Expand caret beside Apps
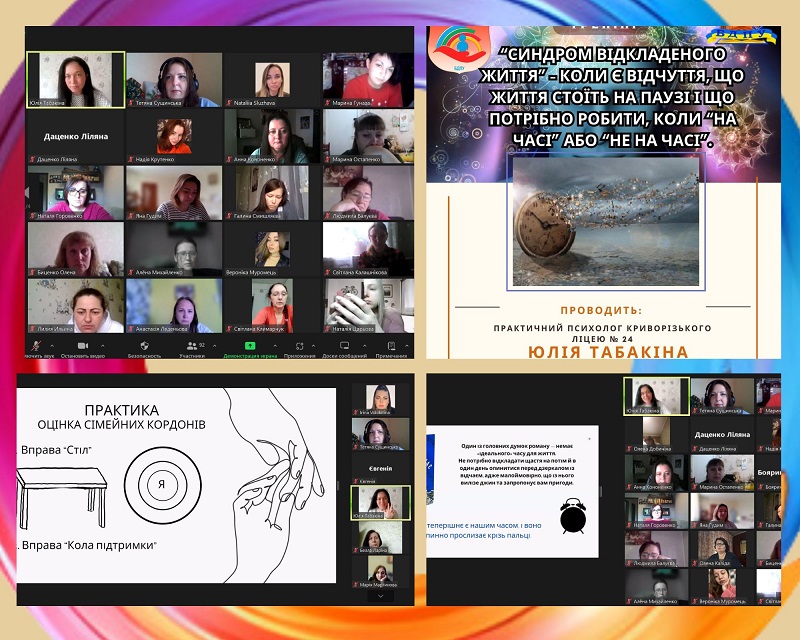The width and height of the screenshot is (800, 640). (313, 346)
